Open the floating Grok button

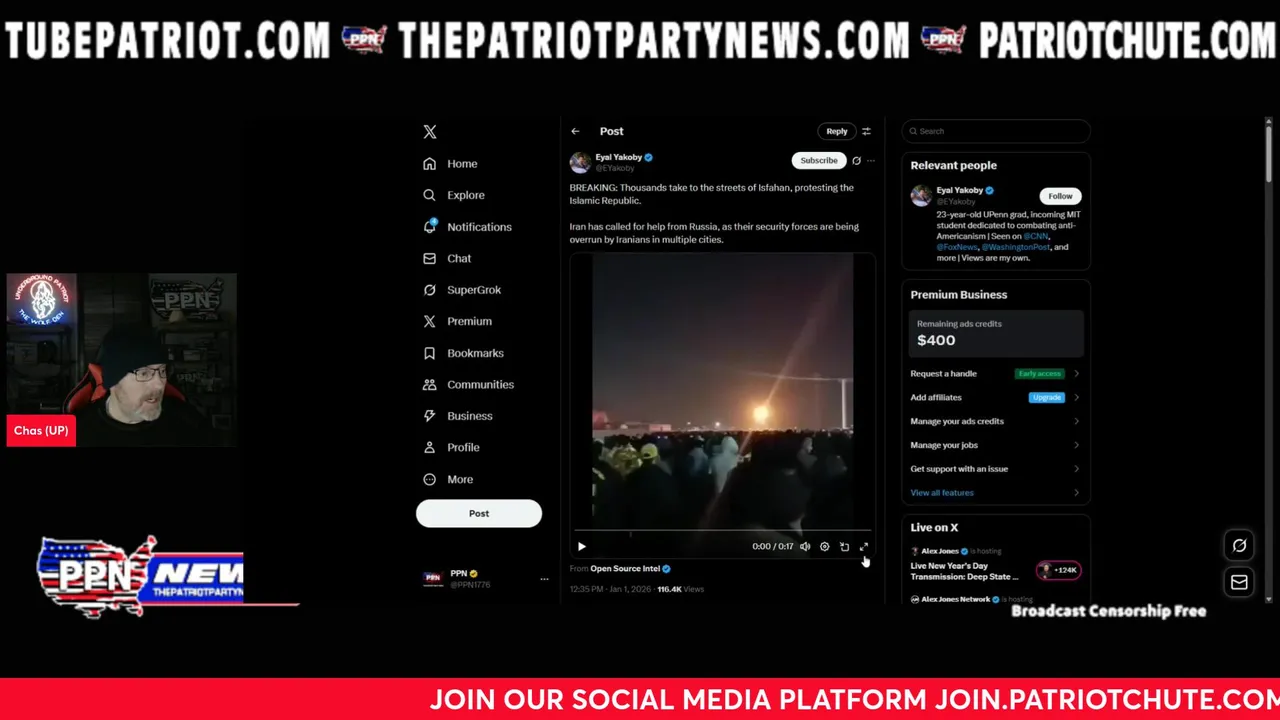click(1239, 545)
